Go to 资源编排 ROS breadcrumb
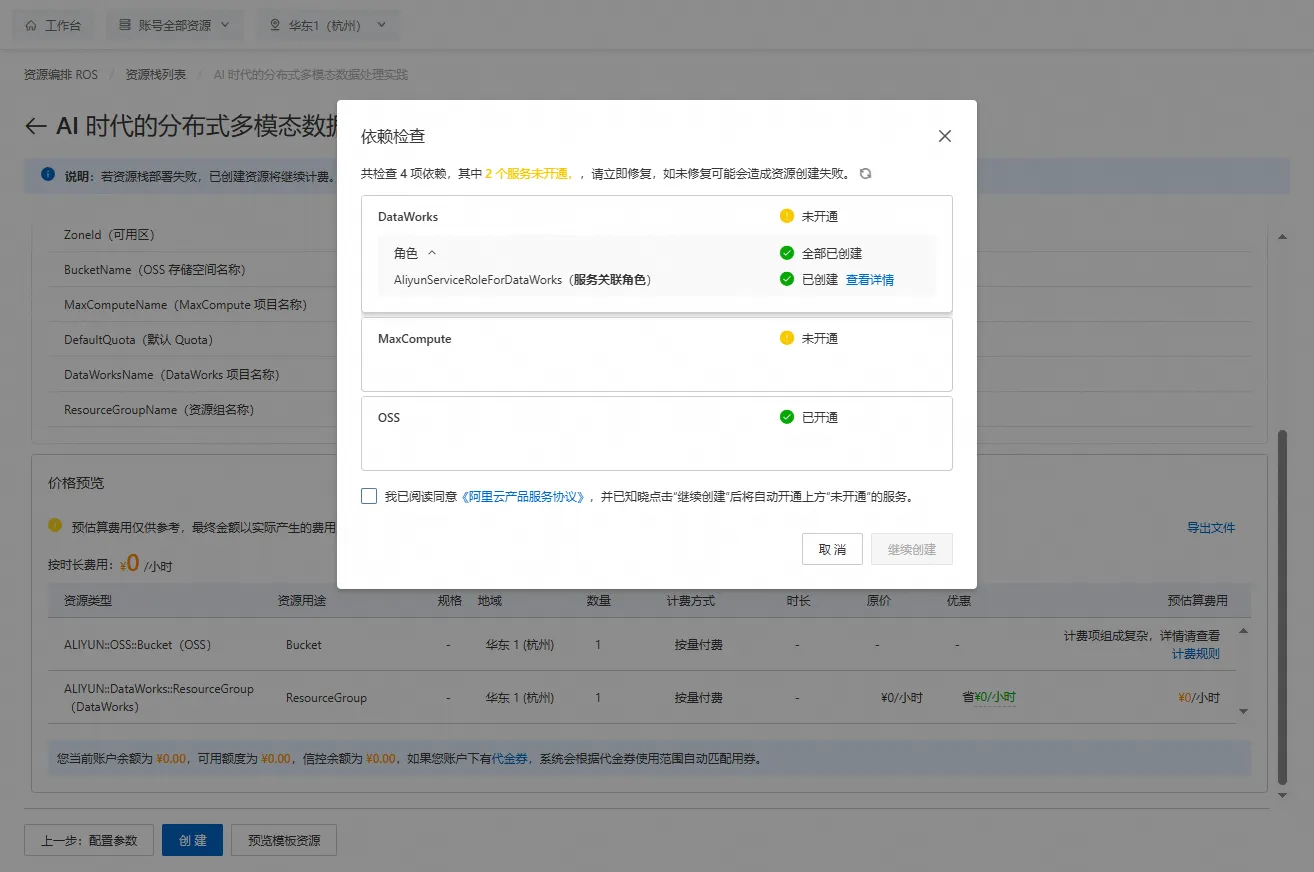 point(61,75)
